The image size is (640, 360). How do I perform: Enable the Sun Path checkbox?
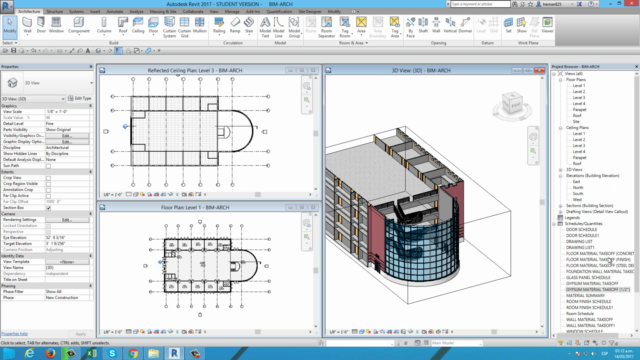pos(48,166)
